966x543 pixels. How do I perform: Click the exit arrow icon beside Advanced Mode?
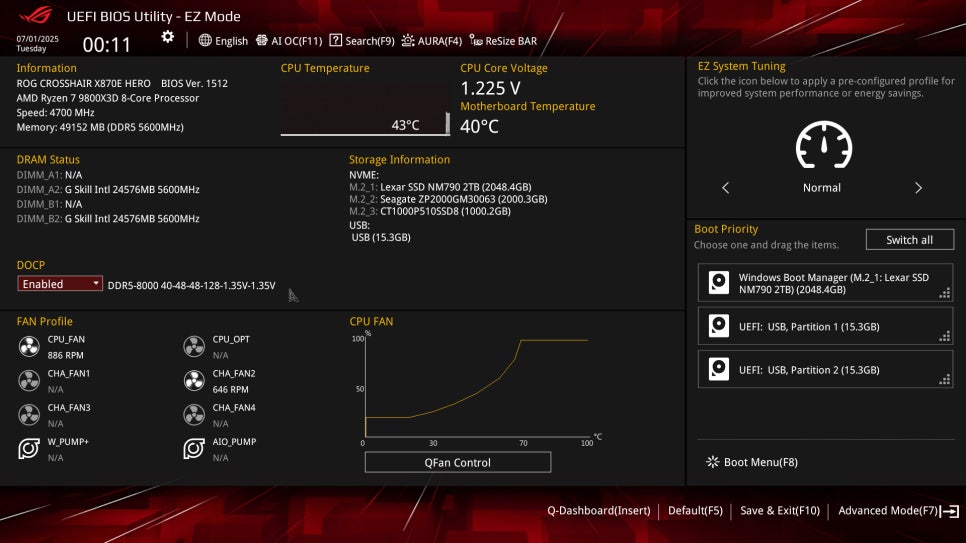pyautogui.click(x=951, y=511)
